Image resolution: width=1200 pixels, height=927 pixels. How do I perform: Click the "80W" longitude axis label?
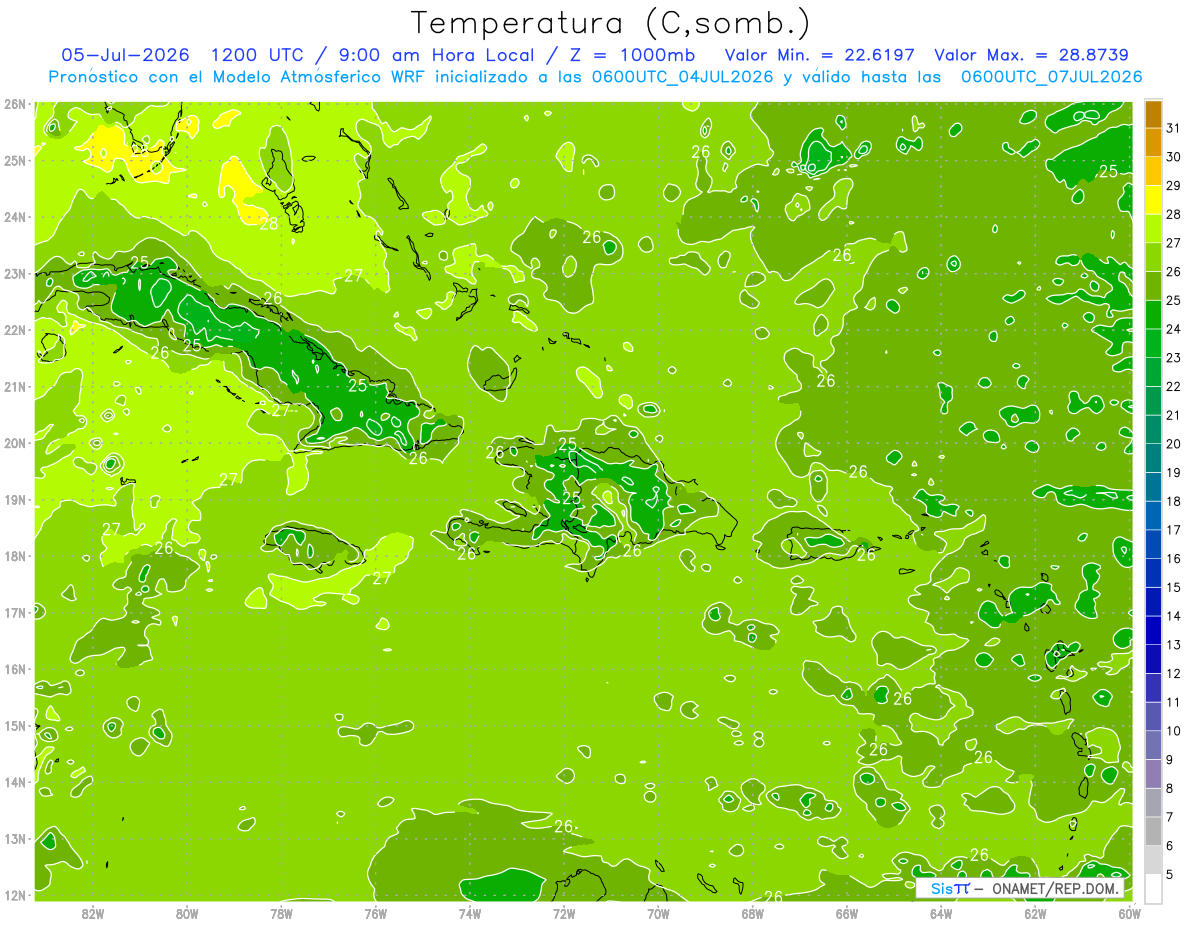pos(187,913)
